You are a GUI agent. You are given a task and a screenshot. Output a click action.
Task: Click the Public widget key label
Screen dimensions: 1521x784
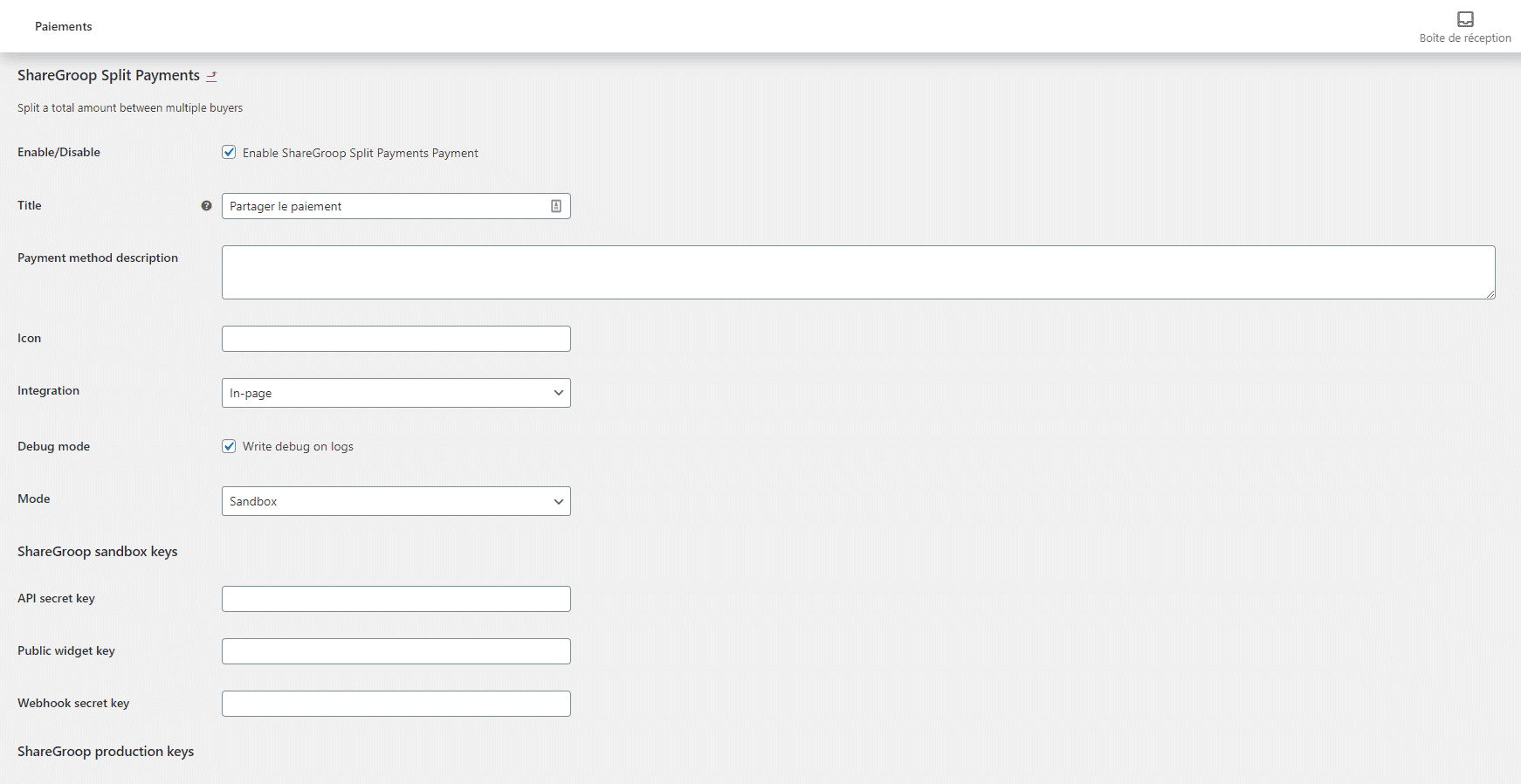coord(66,650)
